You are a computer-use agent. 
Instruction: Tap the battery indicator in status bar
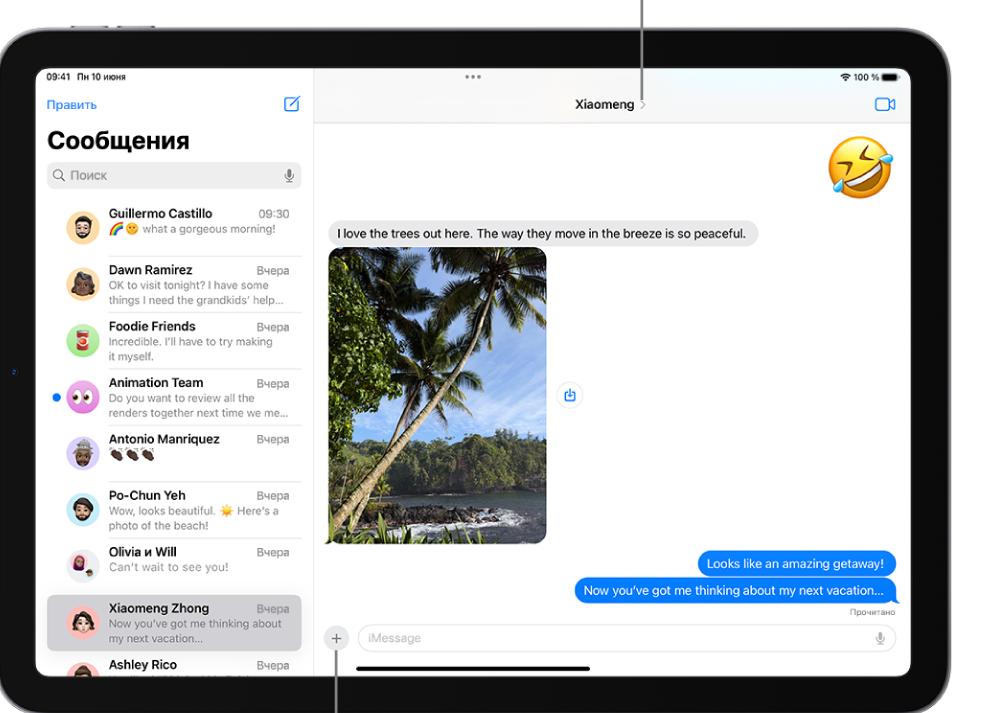pos(891,77)
